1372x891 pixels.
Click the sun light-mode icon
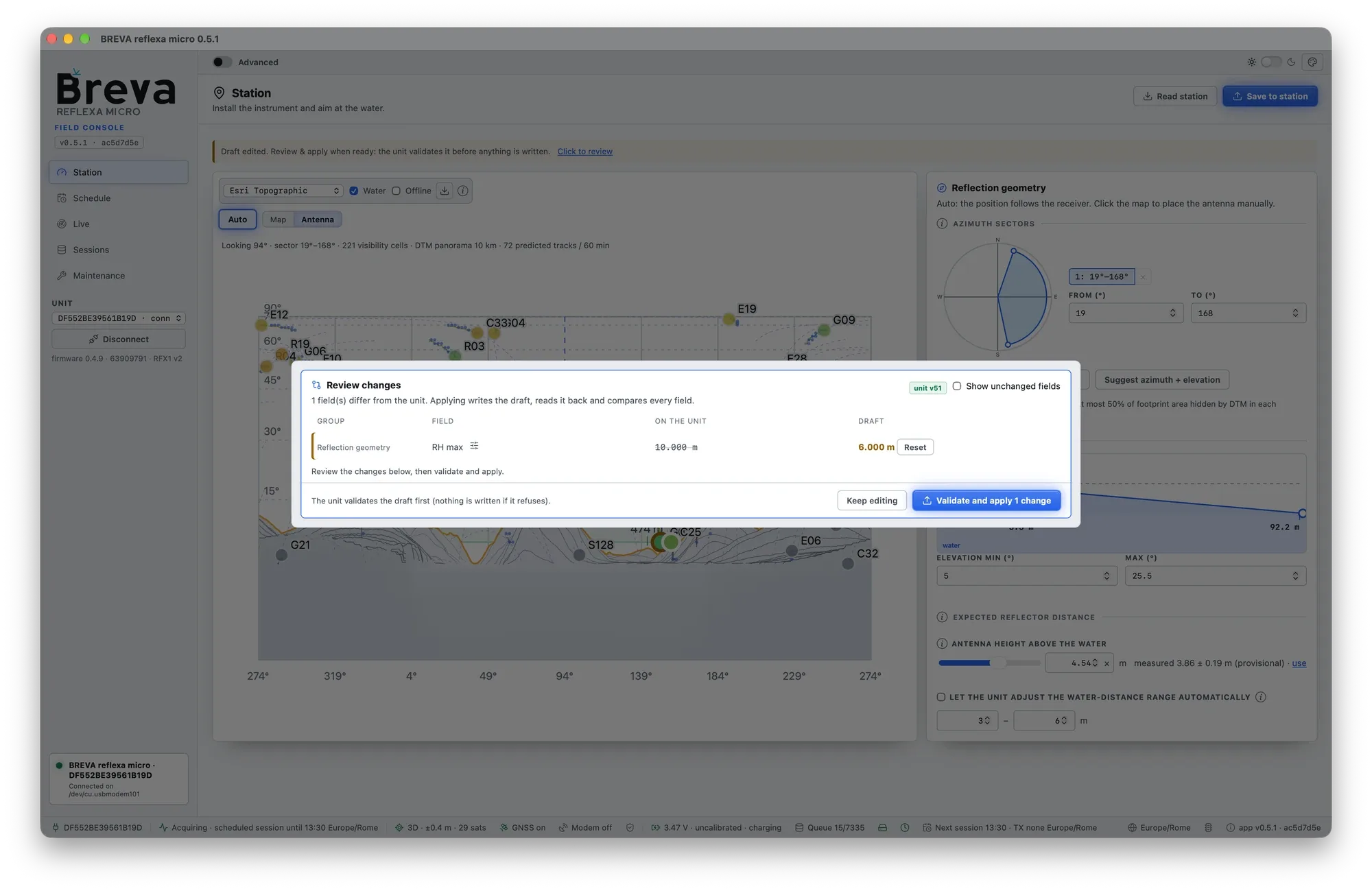pos(1251,62)
